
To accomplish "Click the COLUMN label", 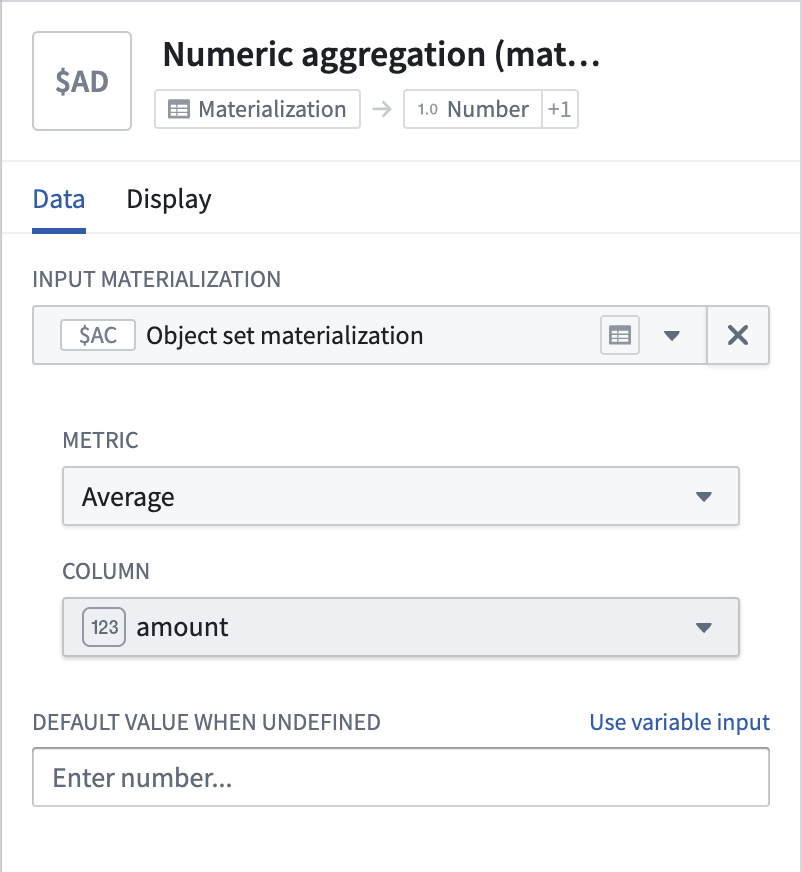I will coord(106,571).
